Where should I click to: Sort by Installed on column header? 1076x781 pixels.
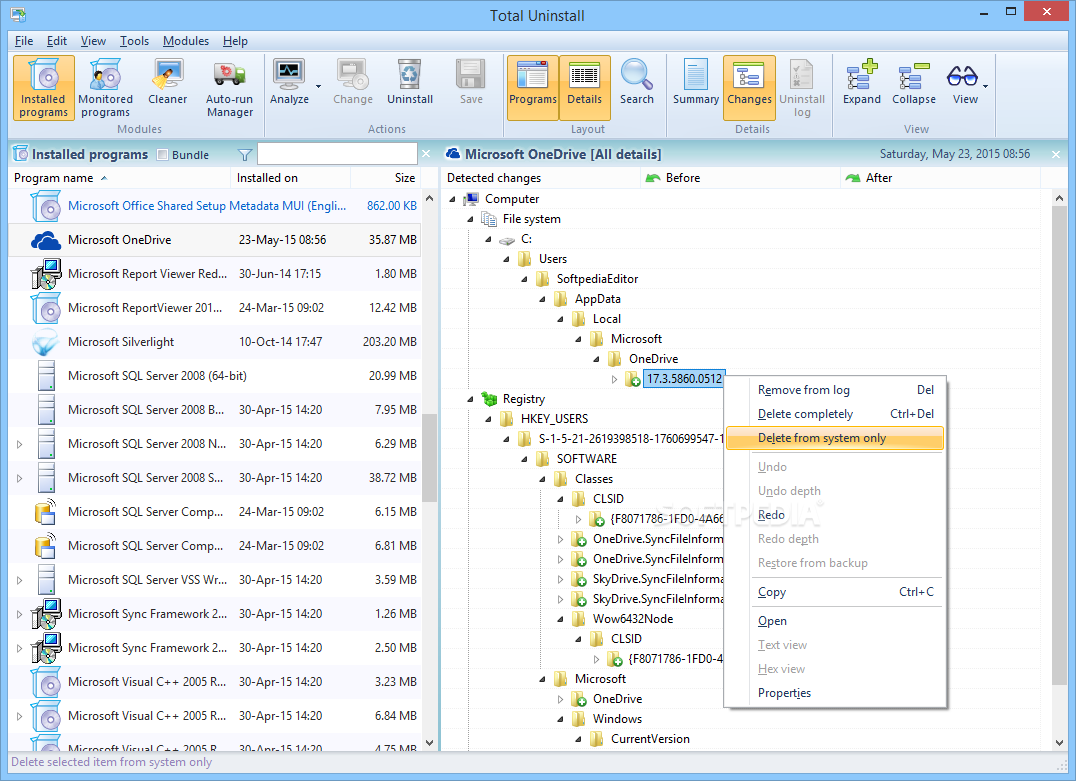click(291, 178)
